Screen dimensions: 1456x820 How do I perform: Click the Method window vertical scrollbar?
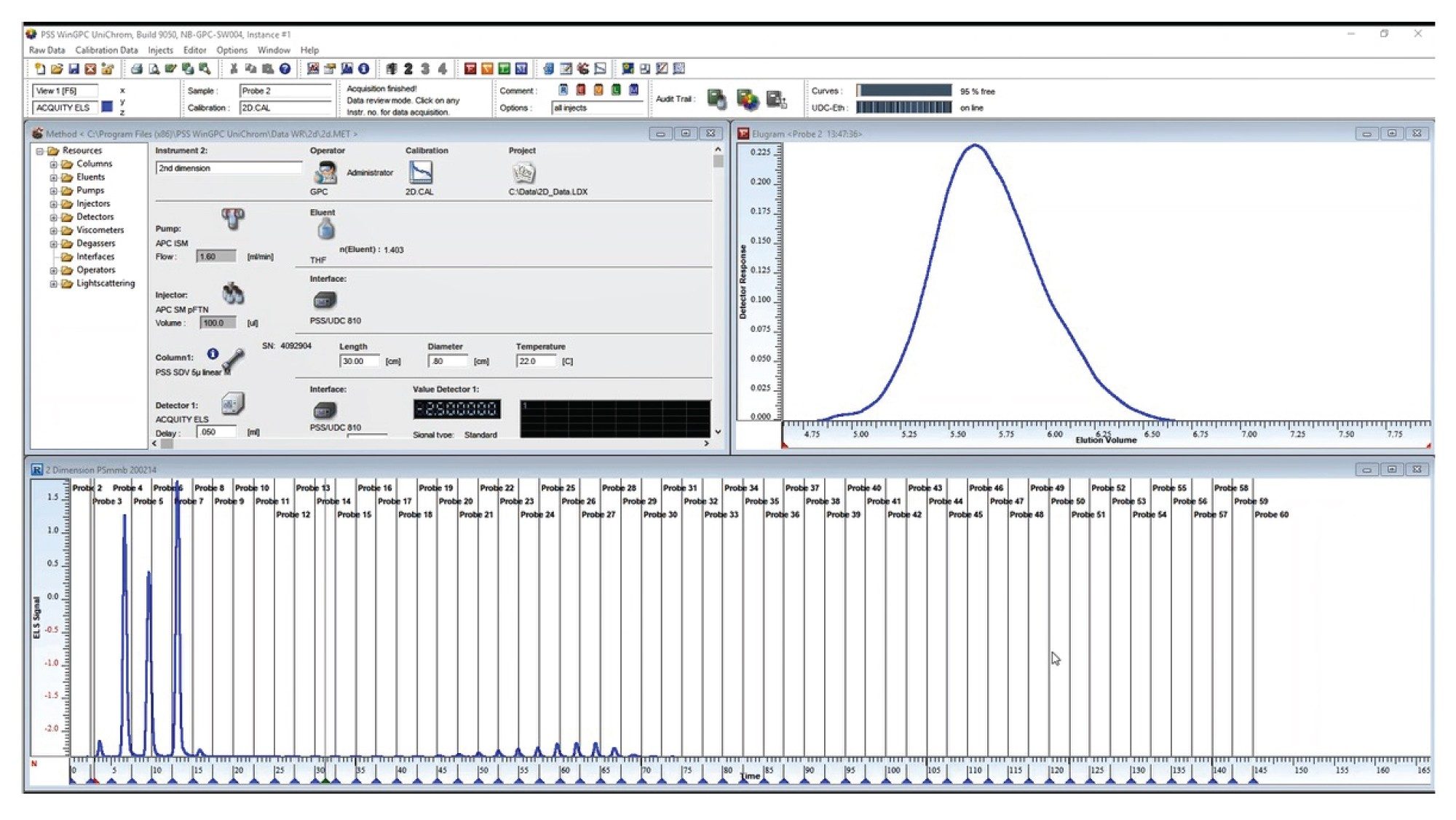(719, 291)
